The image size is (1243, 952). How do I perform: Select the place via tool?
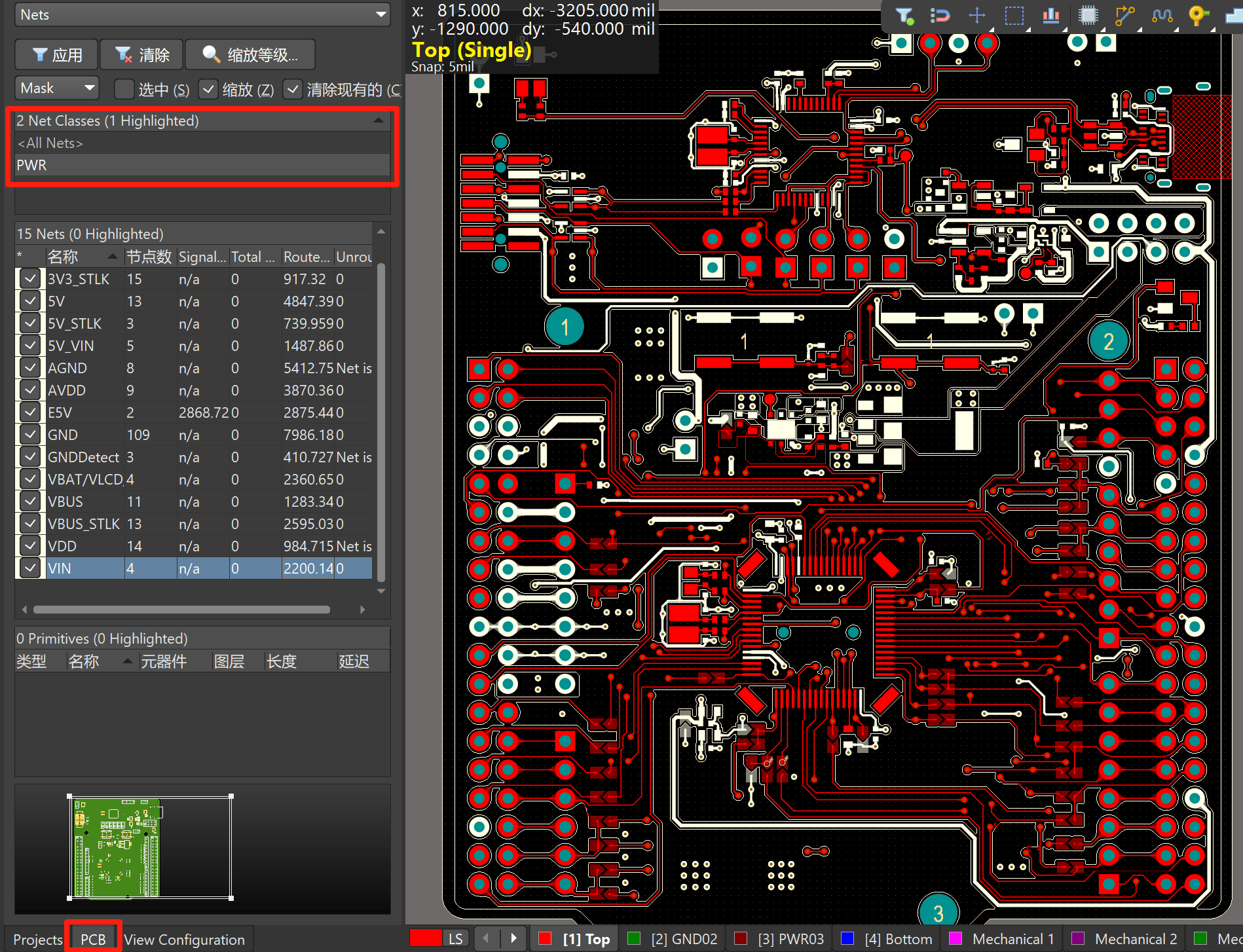[x=1198, y=15]
